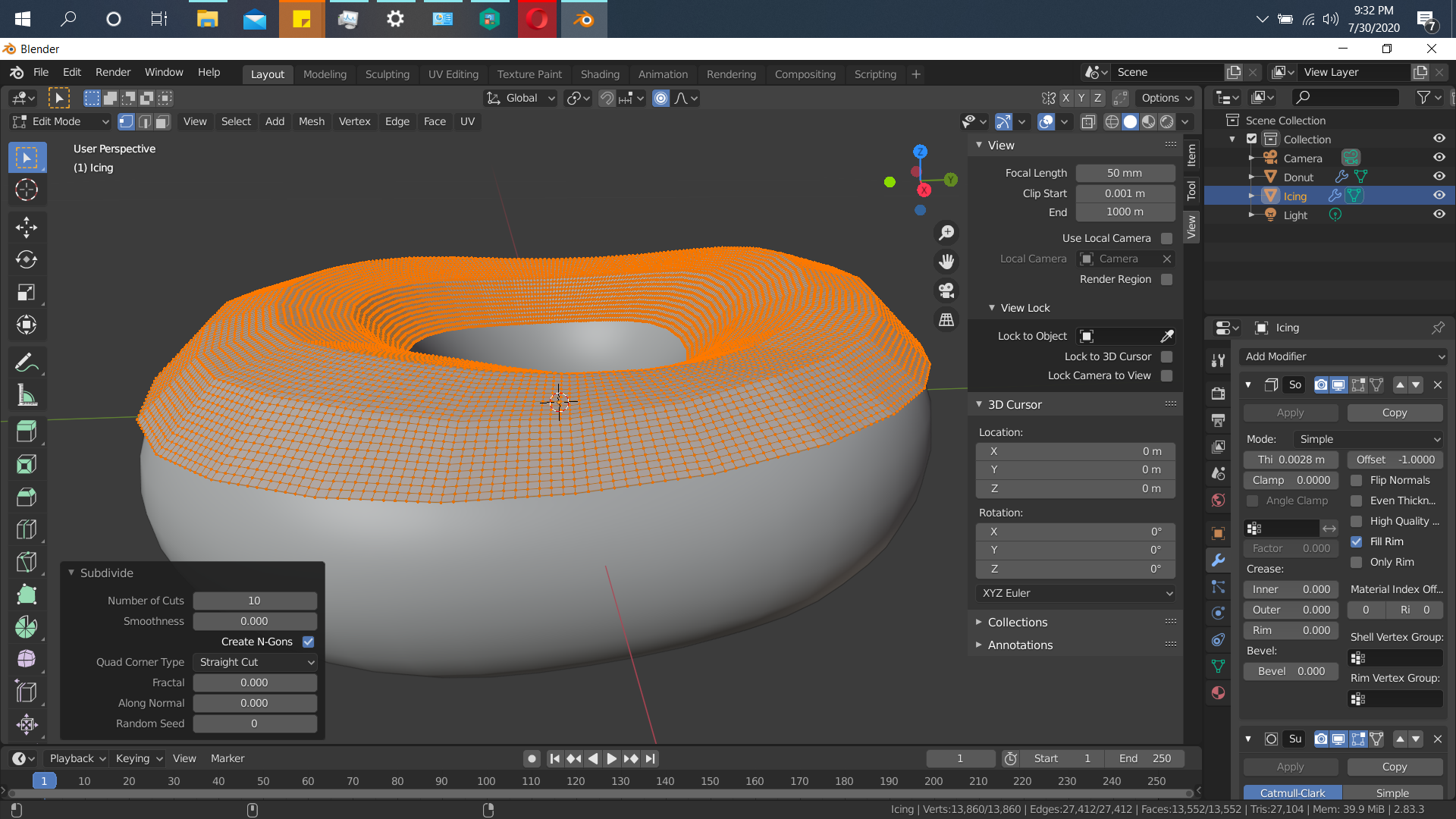Switch to face select mode
This screenshot has height=819, width=1456.
coord(162,121)
